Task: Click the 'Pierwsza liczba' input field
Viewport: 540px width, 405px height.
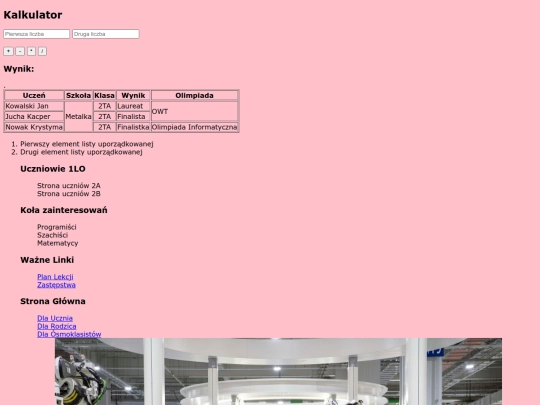Action: click(37, 34)
